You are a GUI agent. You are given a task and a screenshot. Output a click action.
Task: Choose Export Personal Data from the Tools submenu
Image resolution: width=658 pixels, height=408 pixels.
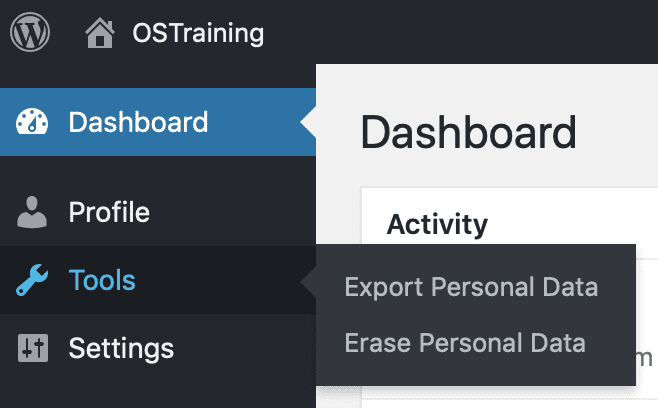pos(471,288)
